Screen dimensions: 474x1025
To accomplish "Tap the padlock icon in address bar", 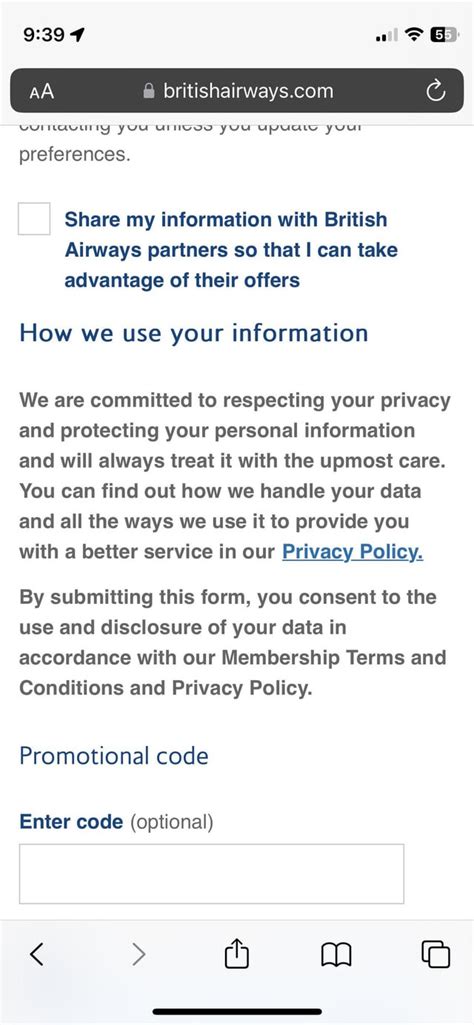I will [x=150, y=91].
